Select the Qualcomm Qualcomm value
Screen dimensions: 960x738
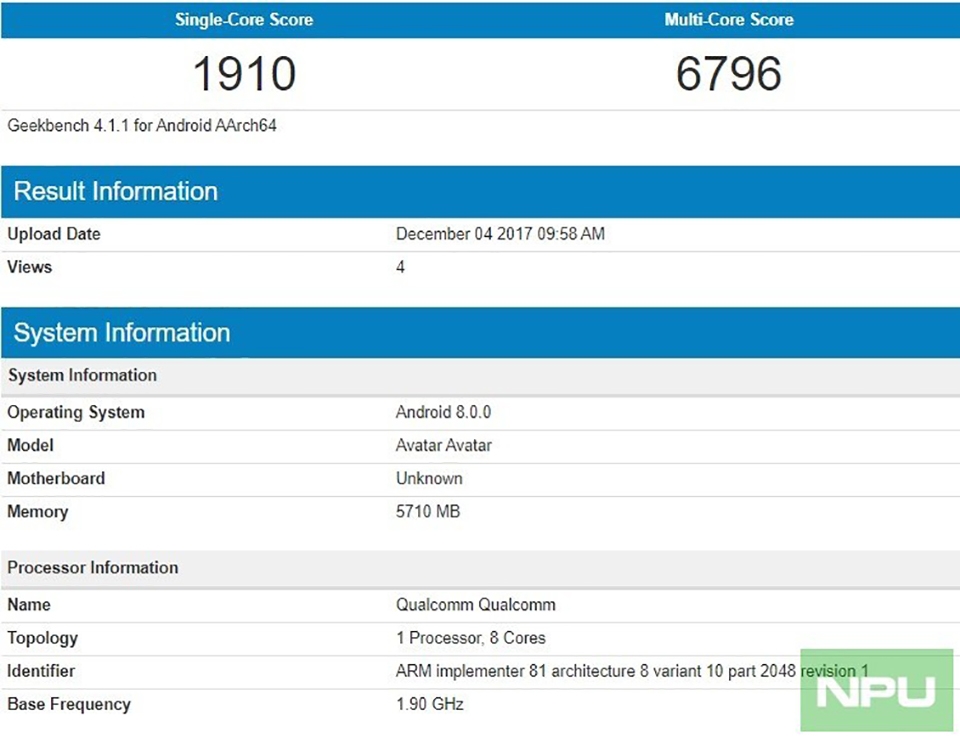[476, 605]
